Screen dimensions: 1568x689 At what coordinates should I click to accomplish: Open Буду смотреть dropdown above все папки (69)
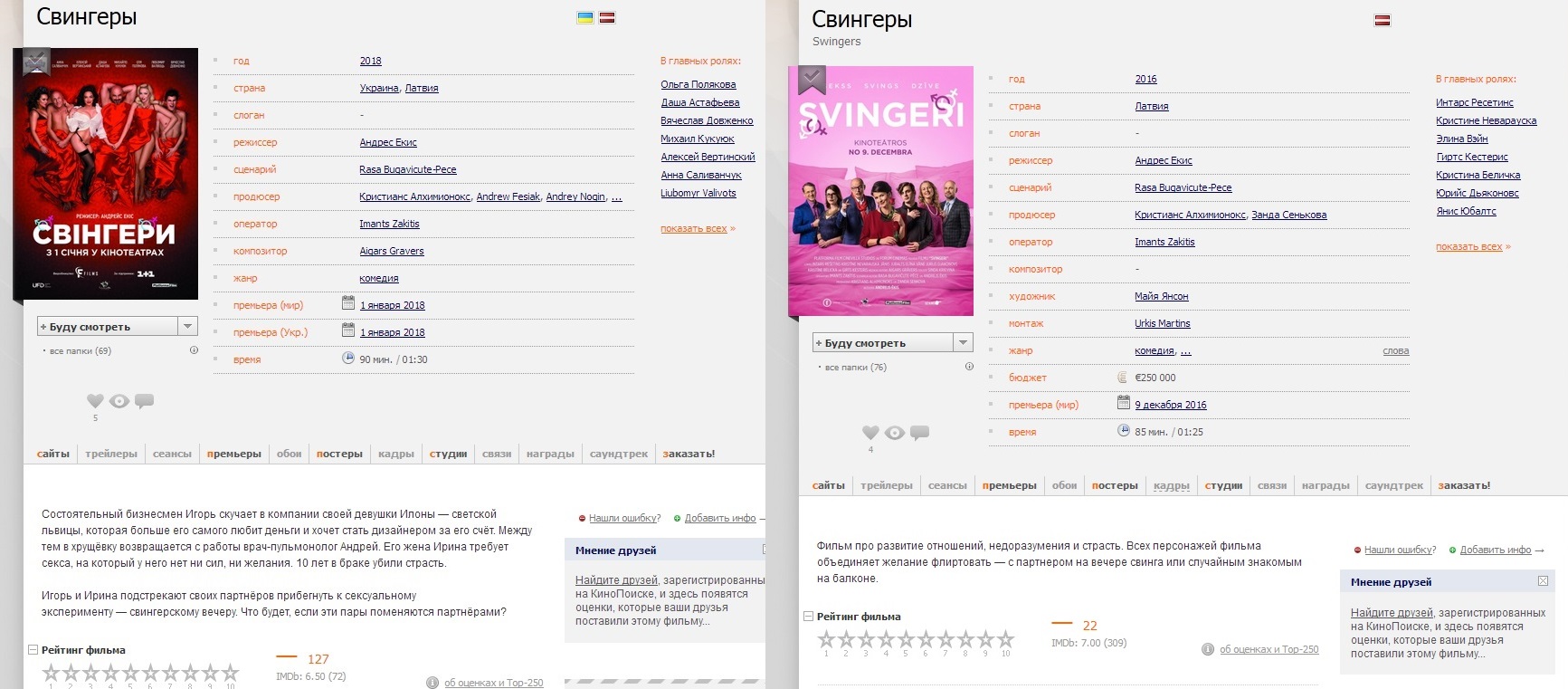[x=187, y=327]
